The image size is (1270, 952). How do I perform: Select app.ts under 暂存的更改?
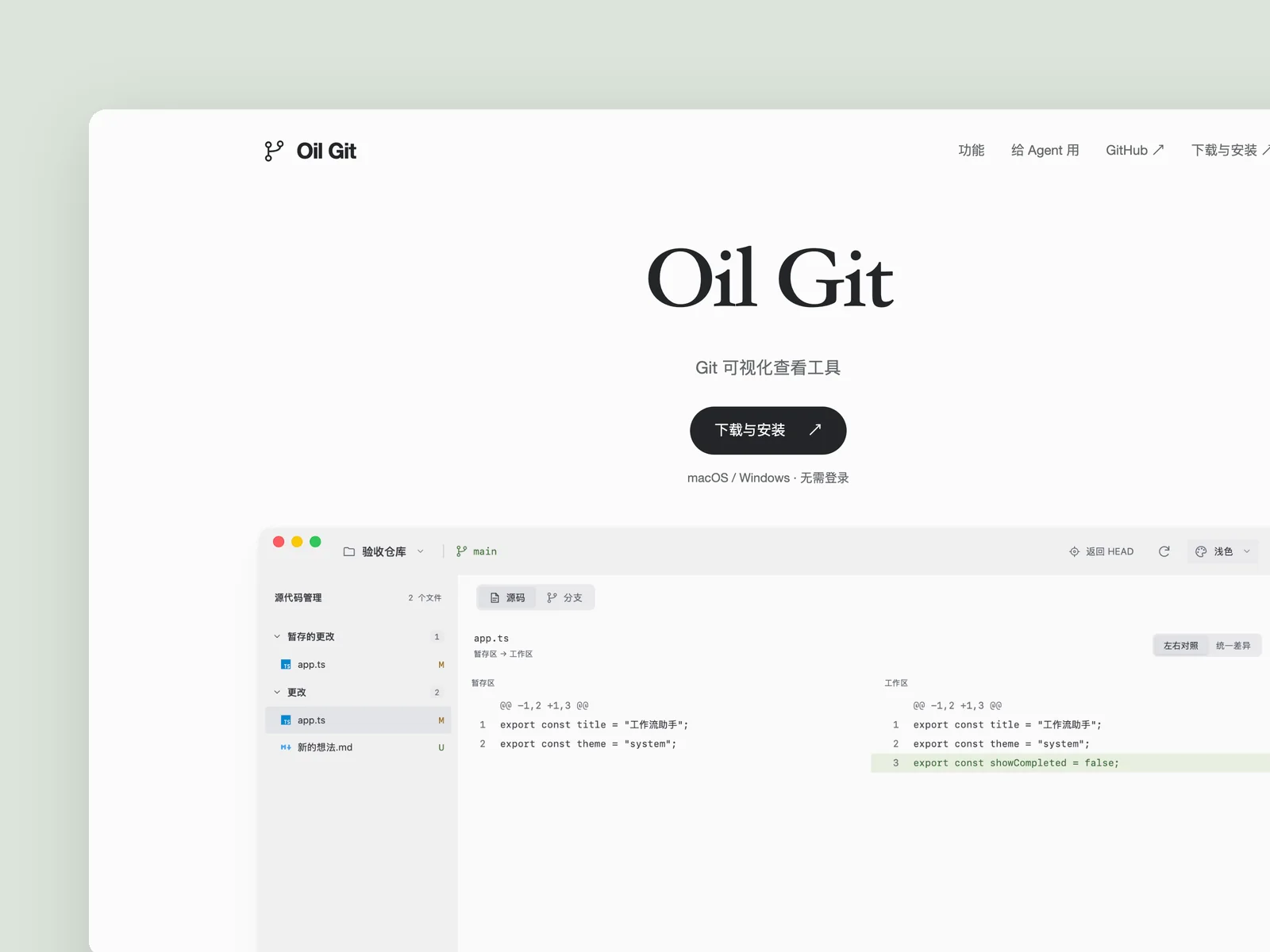[358, 665]
